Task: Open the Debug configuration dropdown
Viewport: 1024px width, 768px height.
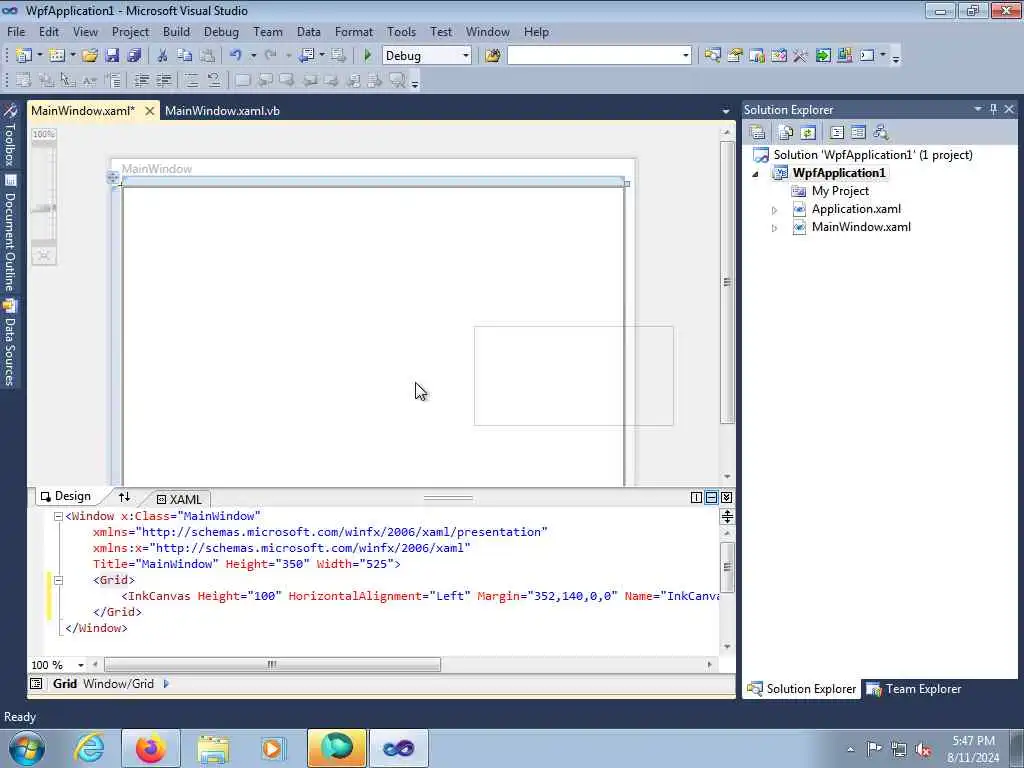Action: (466, 56)
